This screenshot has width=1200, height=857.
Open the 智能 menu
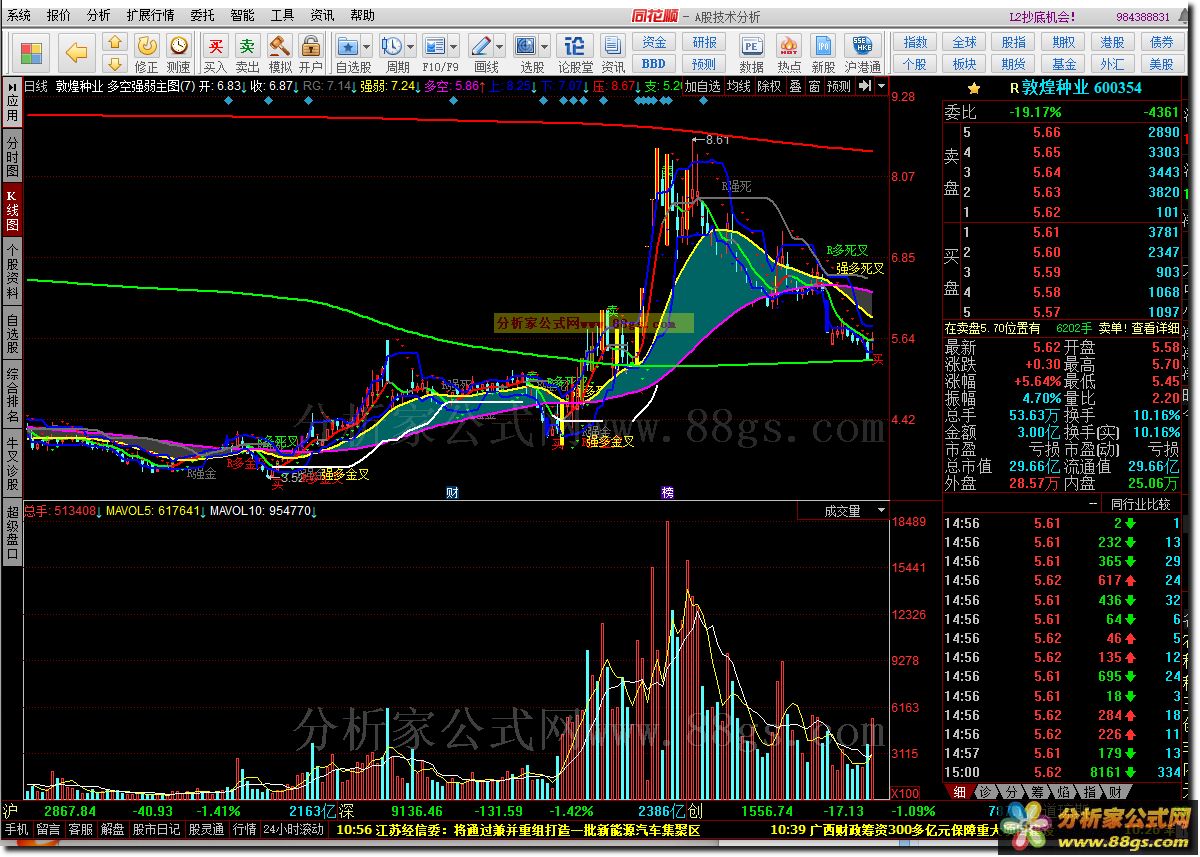click(x=242, y=16)
